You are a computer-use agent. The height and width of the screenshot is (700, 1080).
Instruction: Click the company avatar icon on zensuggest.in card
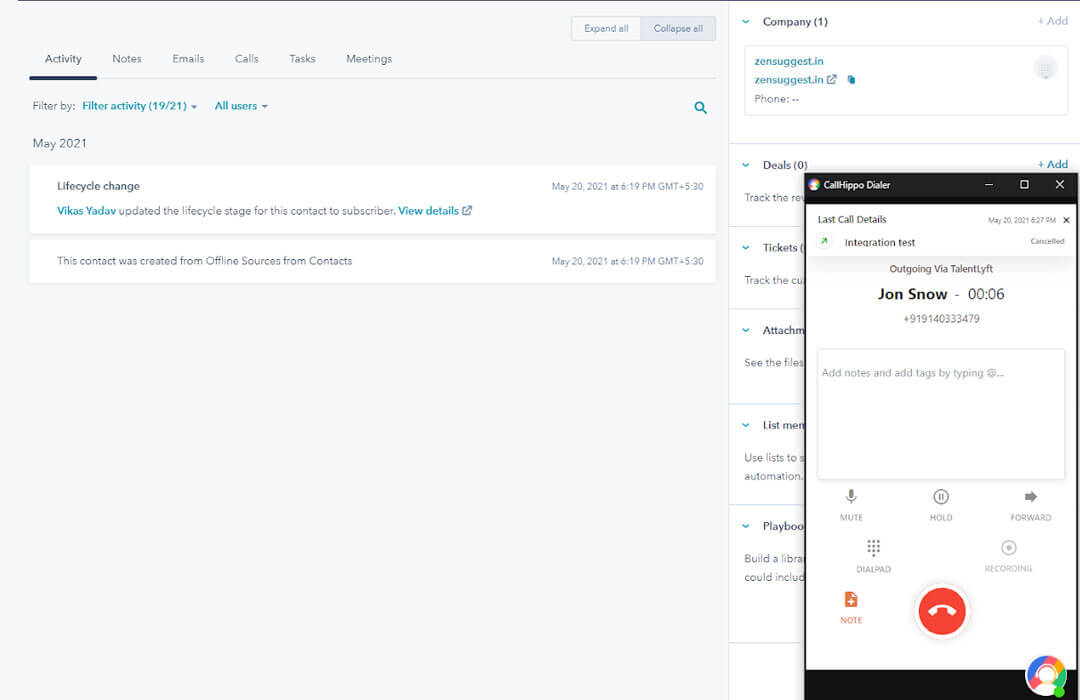coord(1045,68)
